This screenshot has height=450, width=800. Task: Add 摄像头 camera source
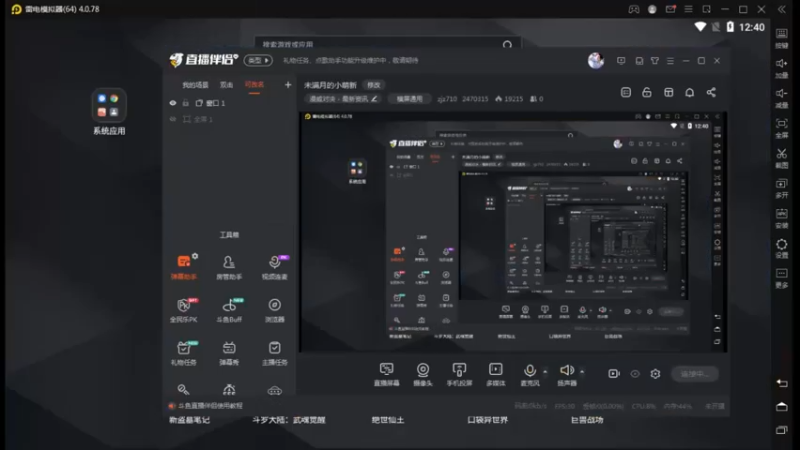pos(423,374)
